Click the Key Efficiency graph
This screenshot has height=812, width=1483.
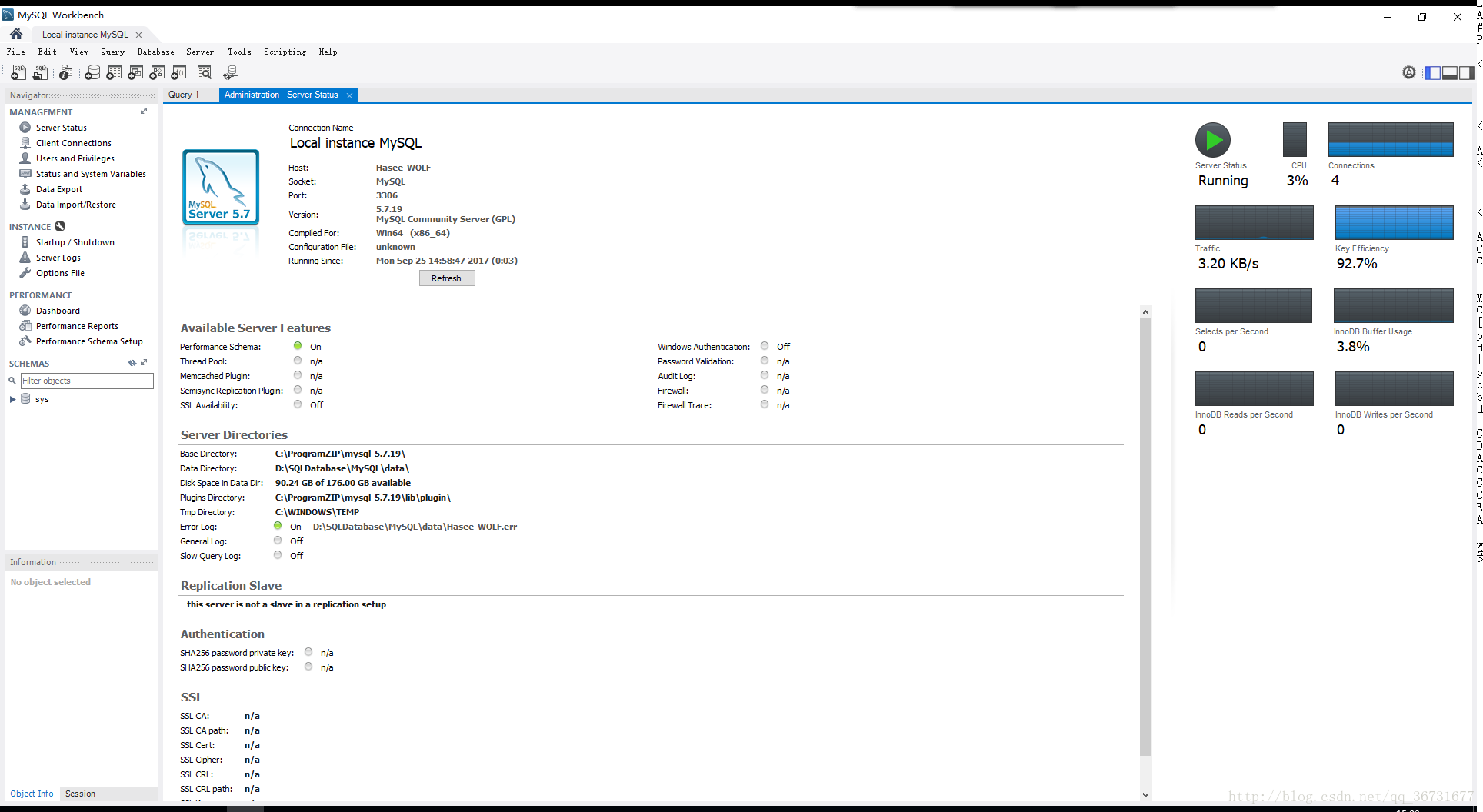click(x=1394, y=222)
